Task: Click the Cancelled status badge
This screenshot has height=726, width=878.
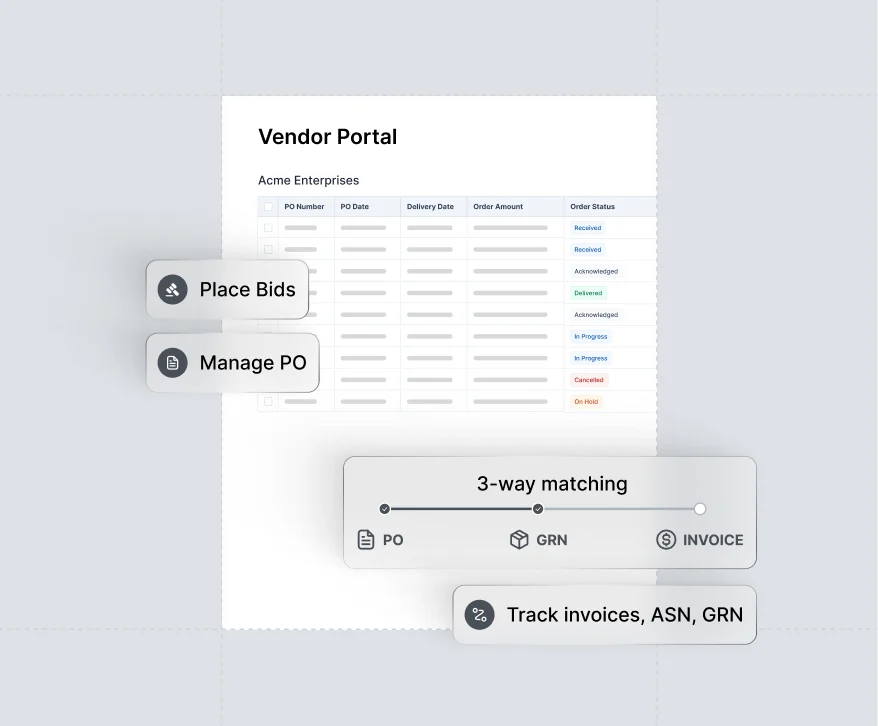Action: click(589, 380)
